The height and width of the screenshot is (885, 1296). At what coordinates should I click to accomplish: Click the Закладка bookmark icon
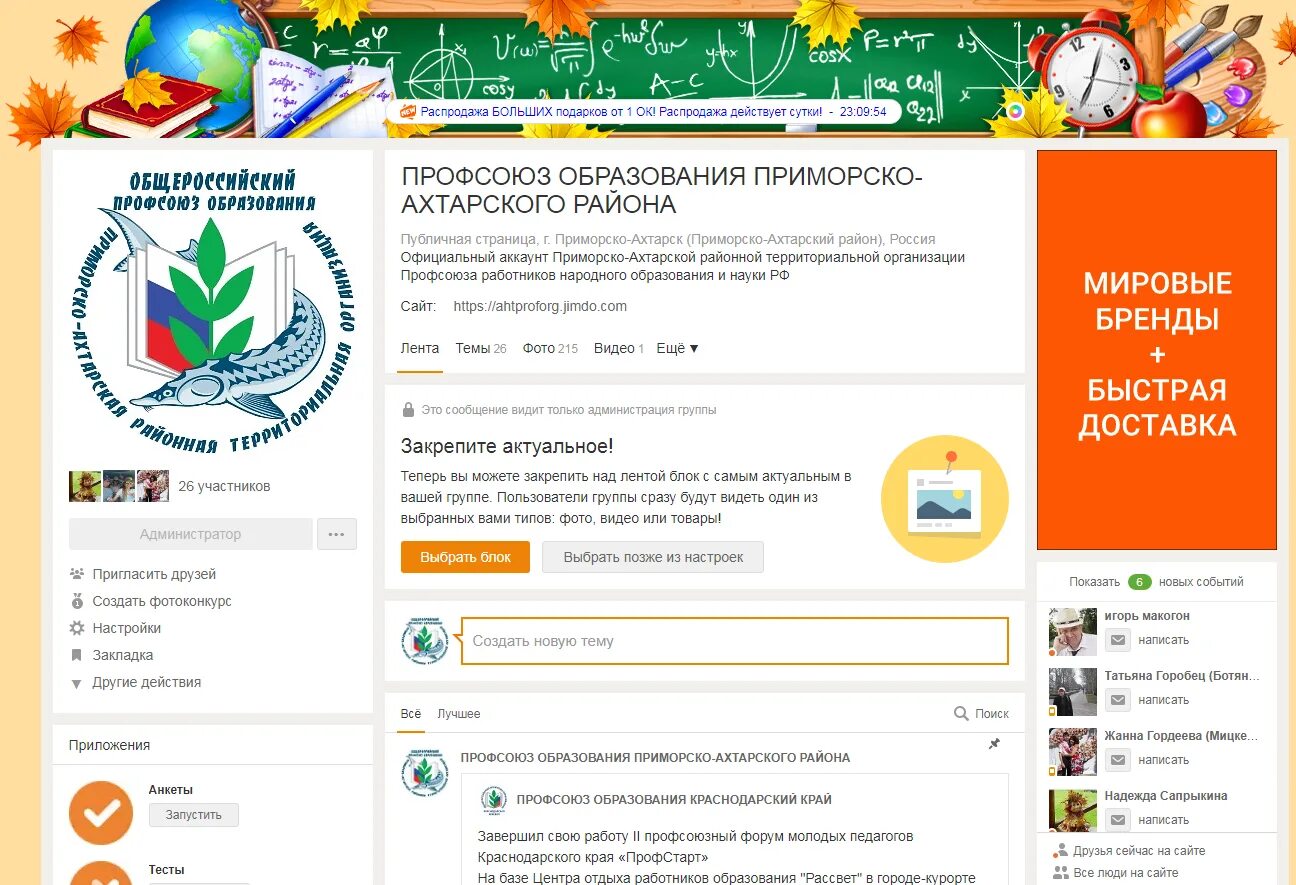pyautogui.click(x=76, y=655)
